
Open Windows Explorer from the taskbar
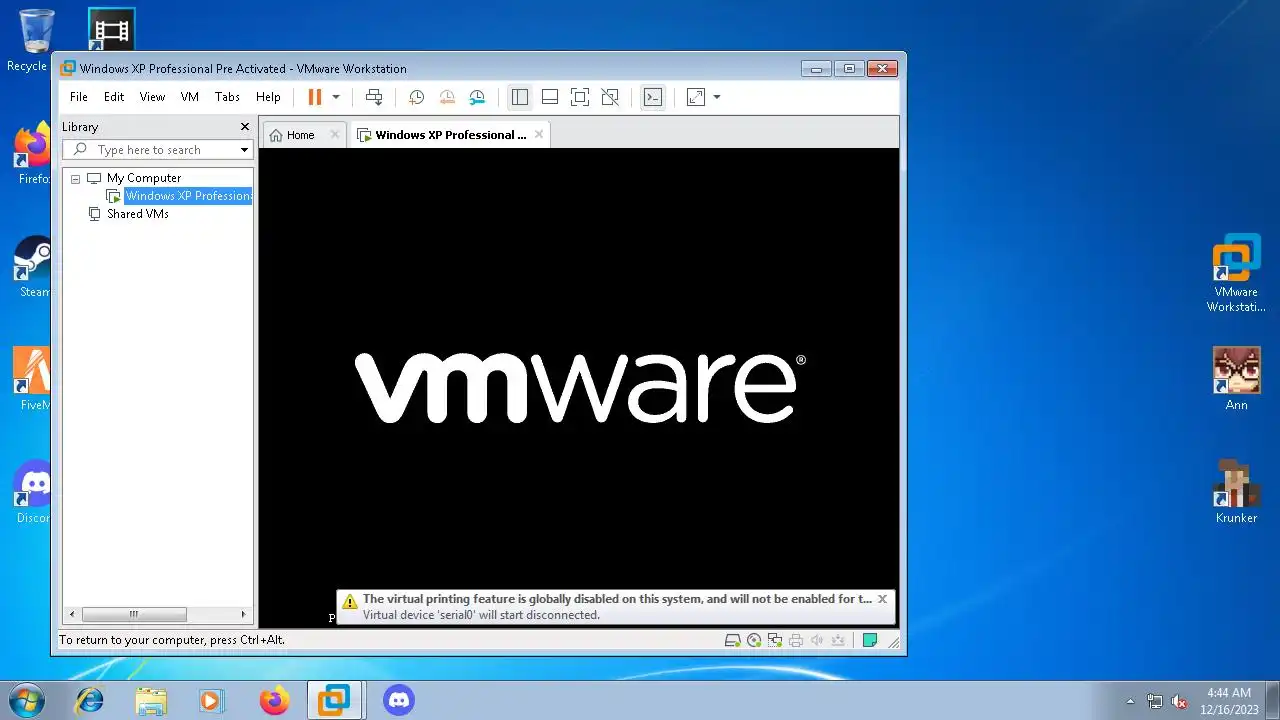[151, 700]
